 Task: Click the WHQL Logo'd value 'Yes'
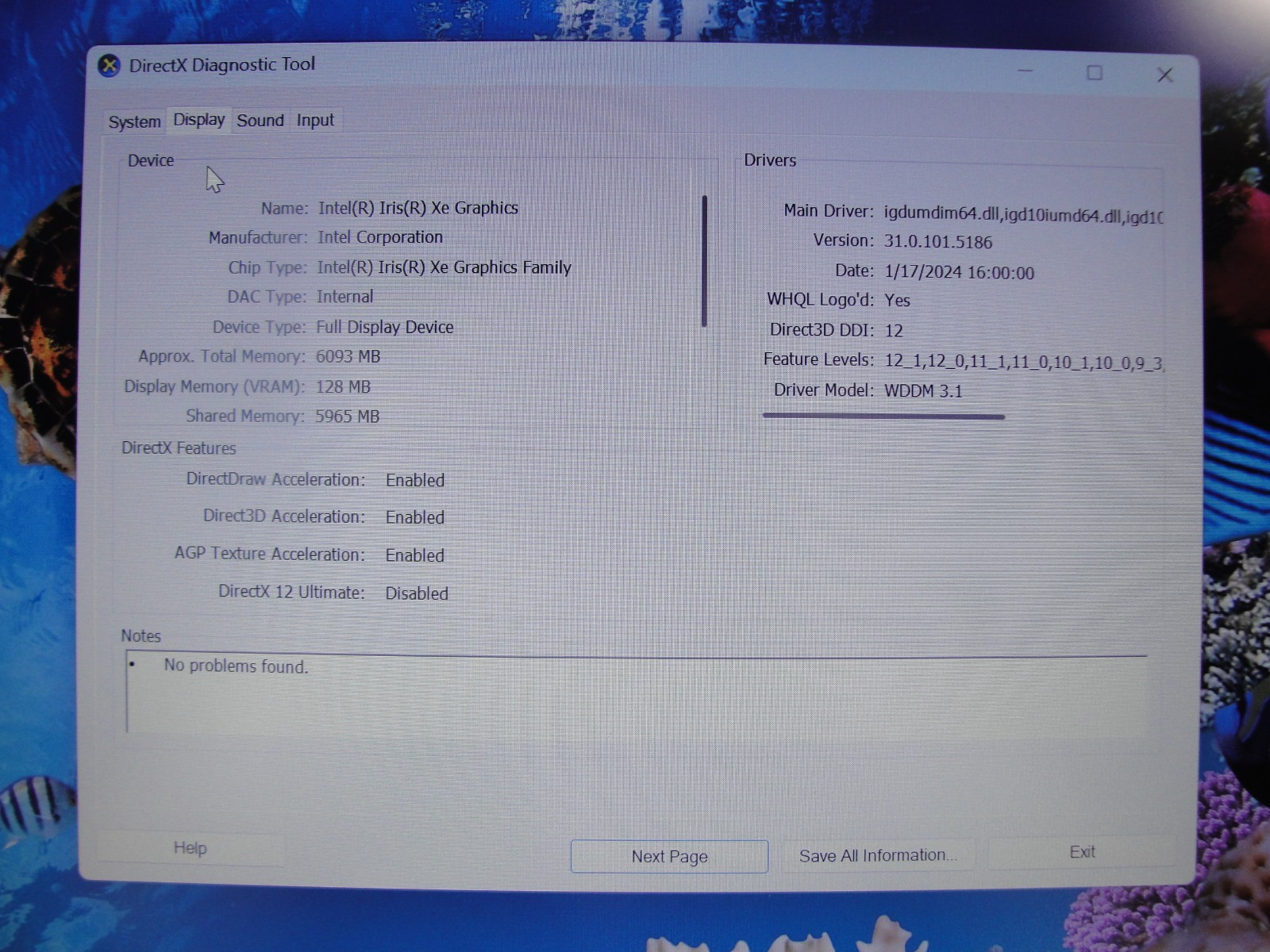[x=897, y=300]
